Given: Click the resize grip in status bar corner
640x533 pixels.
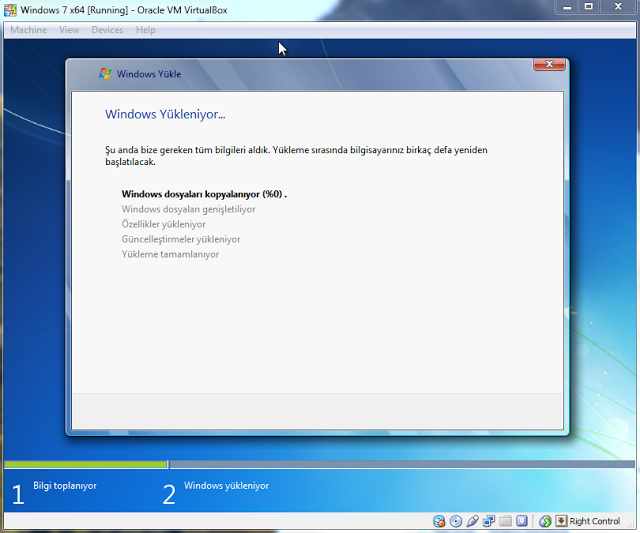Looking at the screenshot, I should [x=631, y=524].
